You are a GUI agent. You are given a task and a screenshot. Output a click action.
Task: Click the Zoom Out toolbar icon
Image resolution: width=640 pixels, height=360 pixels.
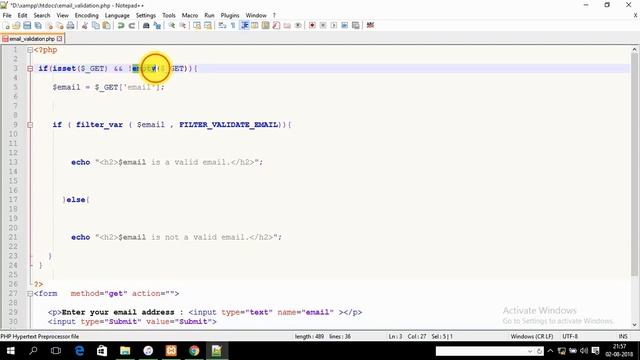[x=182, y=25]
